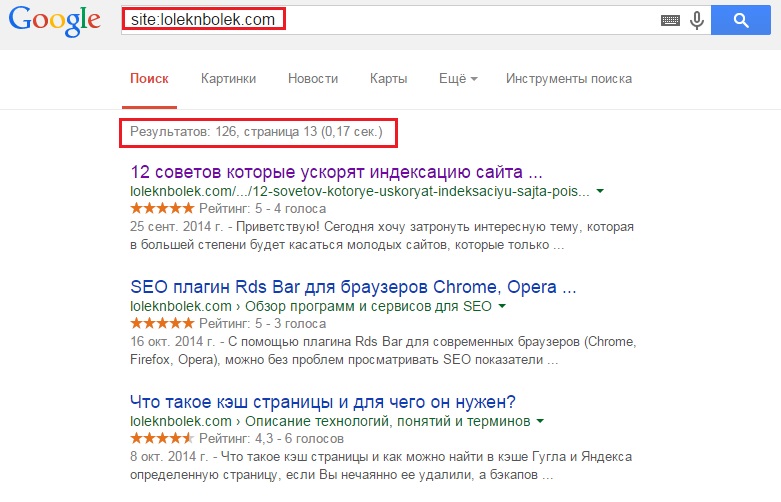Expand arrow after 'Обзор программ и сервисов для SEO'

(x=502, y=306)
